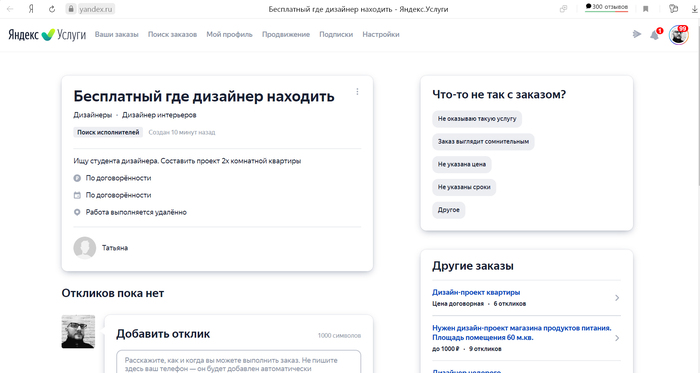Open the three-dot order options menu
The height and width of the screenshot is (373, 700).
click(357, 91)
